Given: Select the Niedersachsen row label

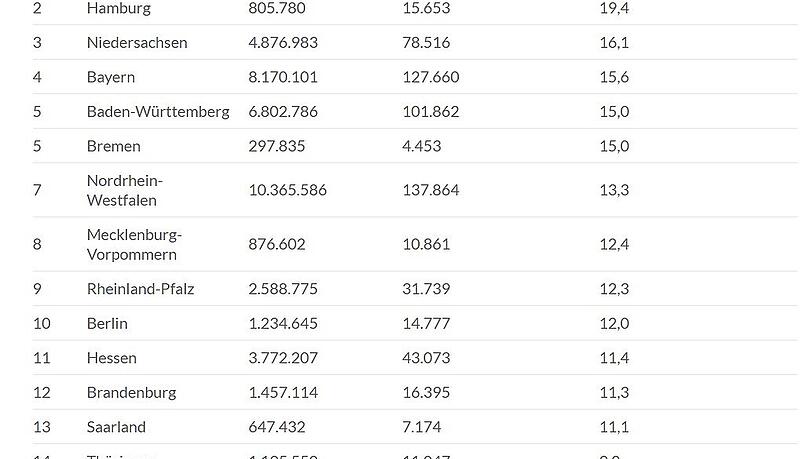Looking at the screenshot, I should [x=137, y=42].
